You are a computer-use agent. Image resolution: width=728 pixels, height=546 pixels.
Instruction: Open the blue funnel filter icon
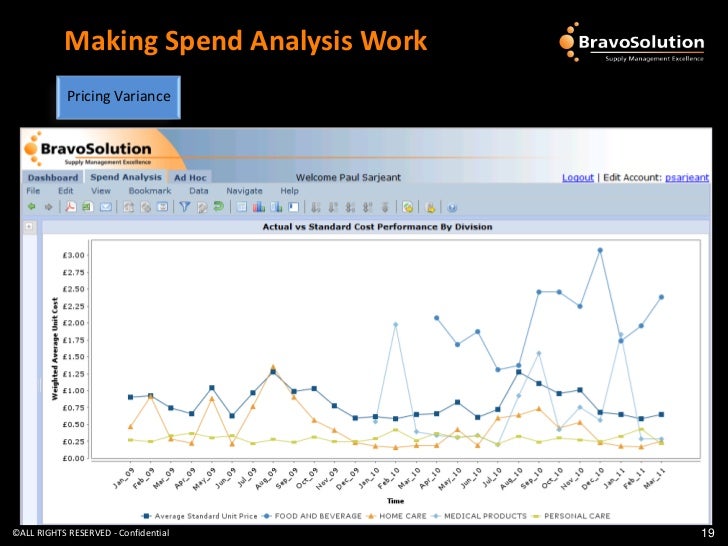pos(185,207)
